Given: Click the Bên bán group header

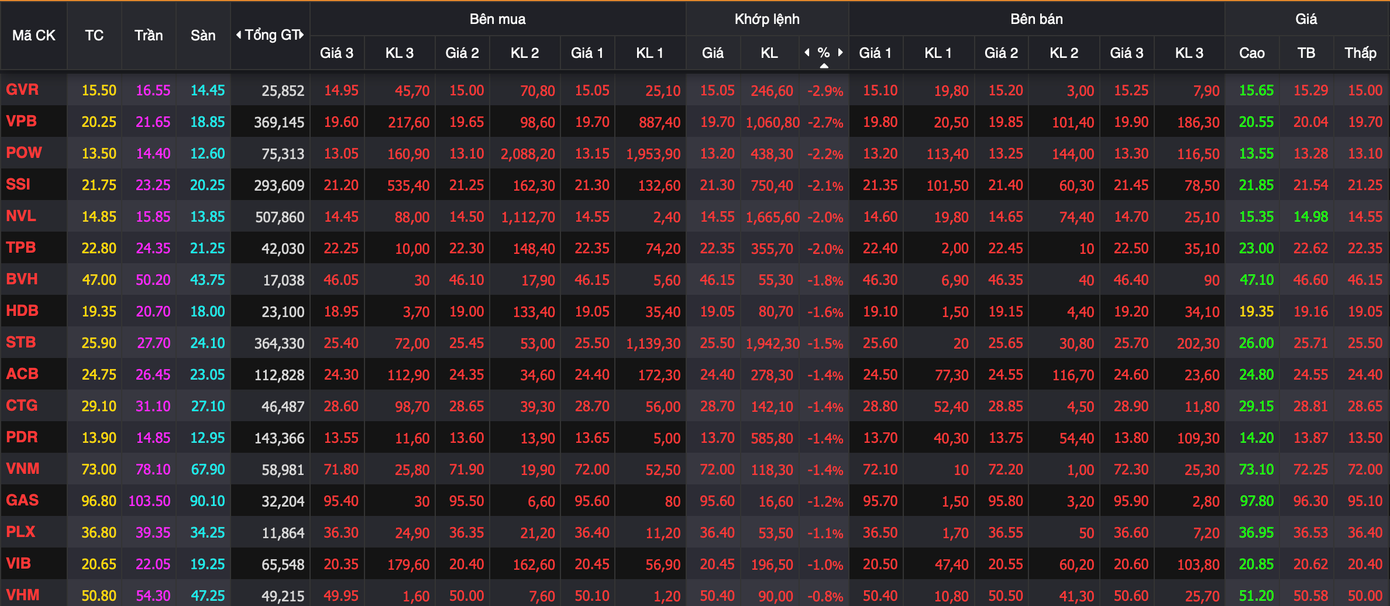Looking at the screenshot, I should pos(1036,19).
